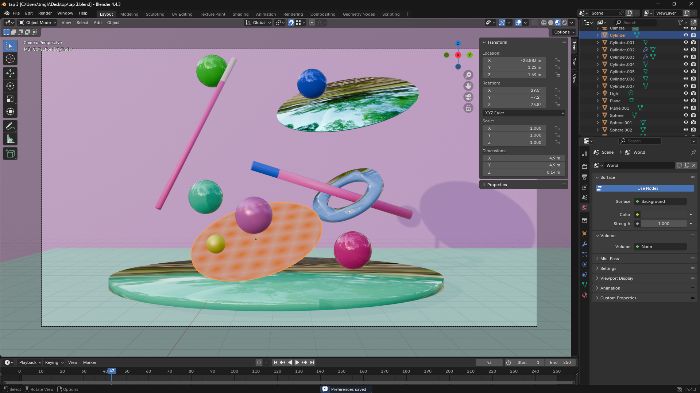This screenshot has height=393, width=700.
Task: Open the outliner filter funnel
Action: [x=681, y=22]
